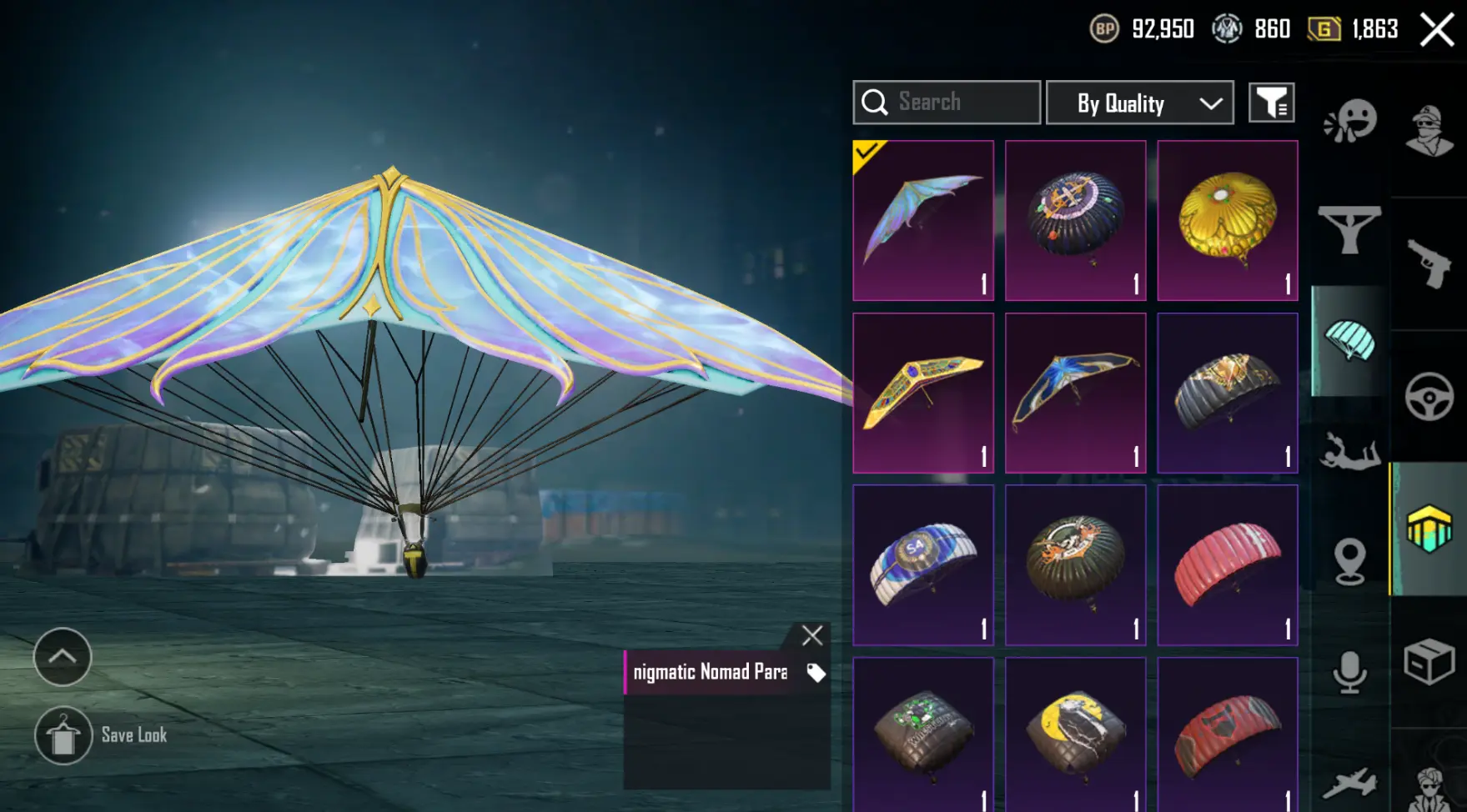
Task: Expand the upward chevron panel button
Action: (x=63, y=657)
